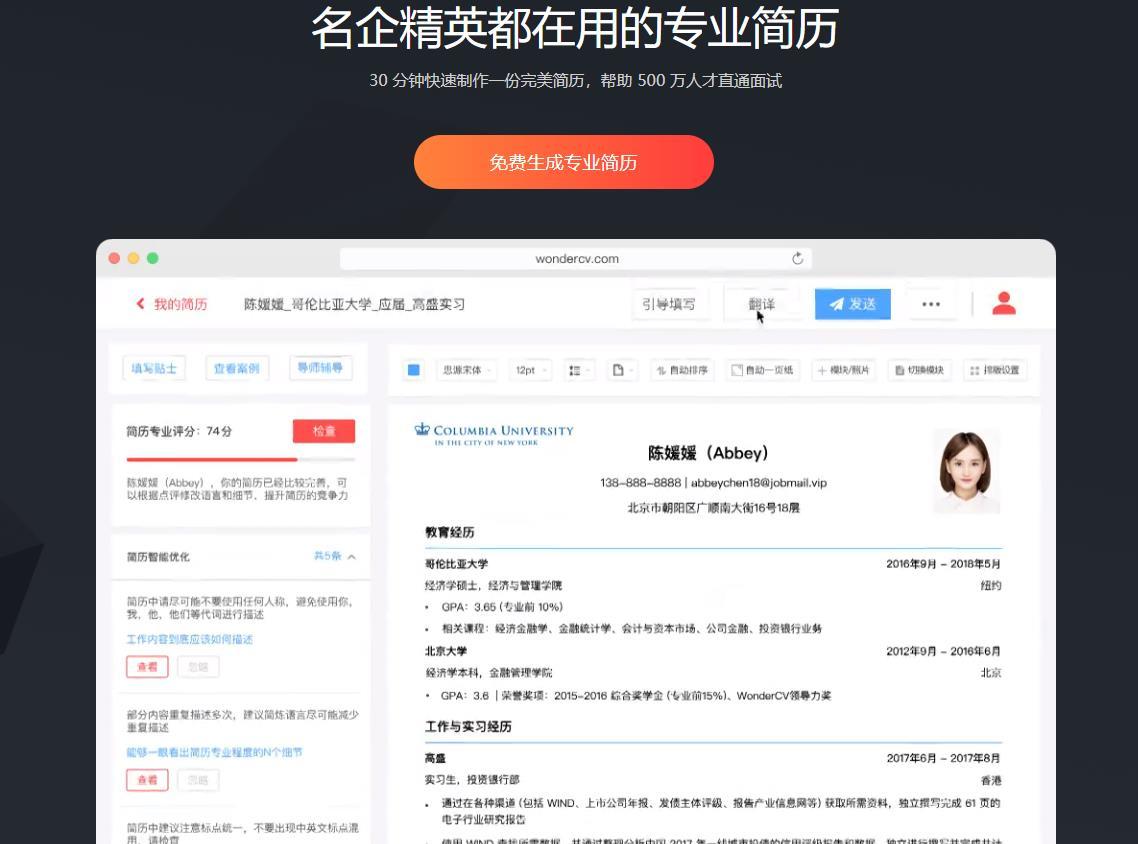Select the 工作与实习经历 section heading
This screenshot has height=844, width=1138.
click(468, 726)
